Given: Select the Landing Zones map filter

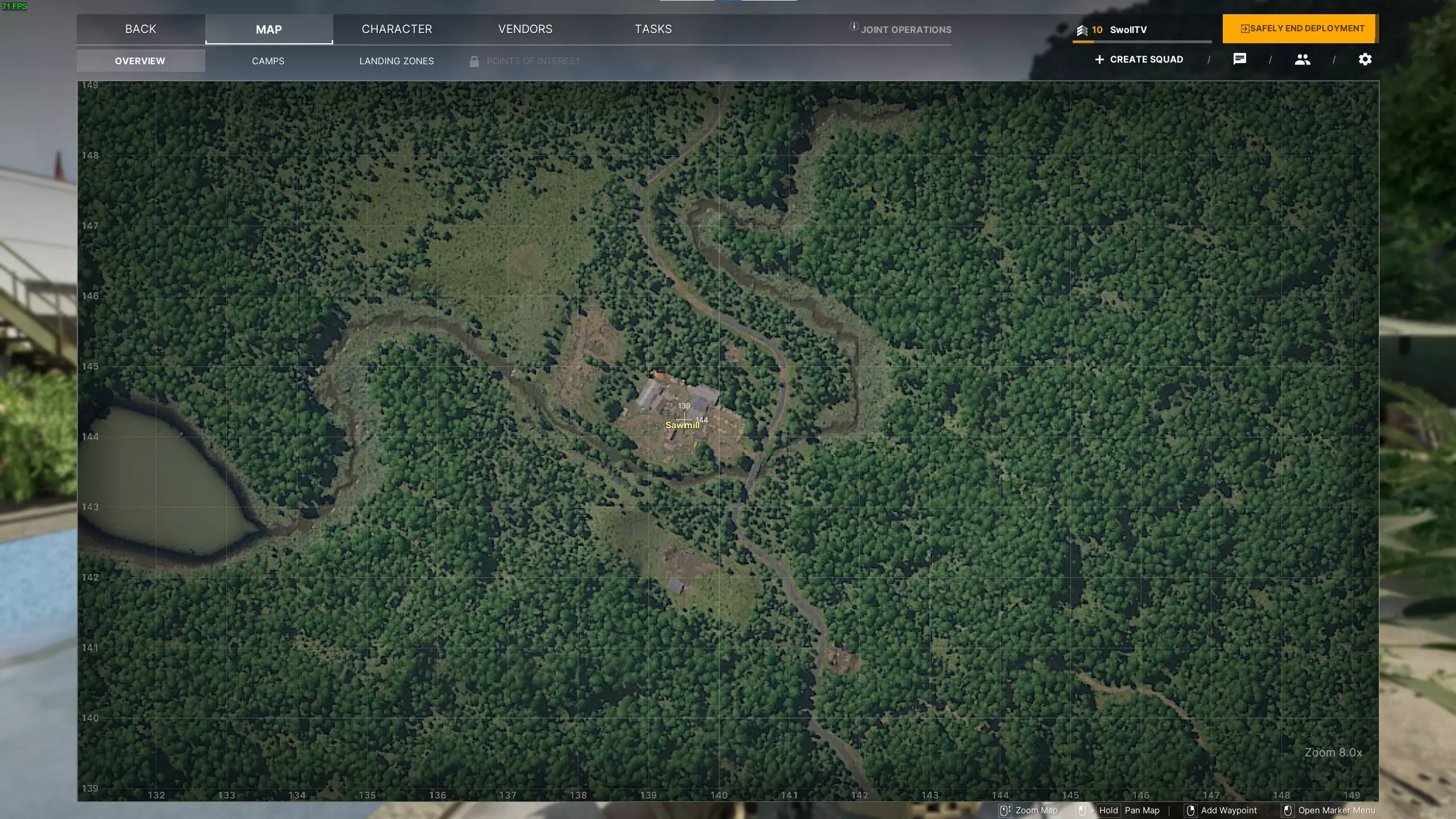Looking at the screenshot, I should 396,61.
